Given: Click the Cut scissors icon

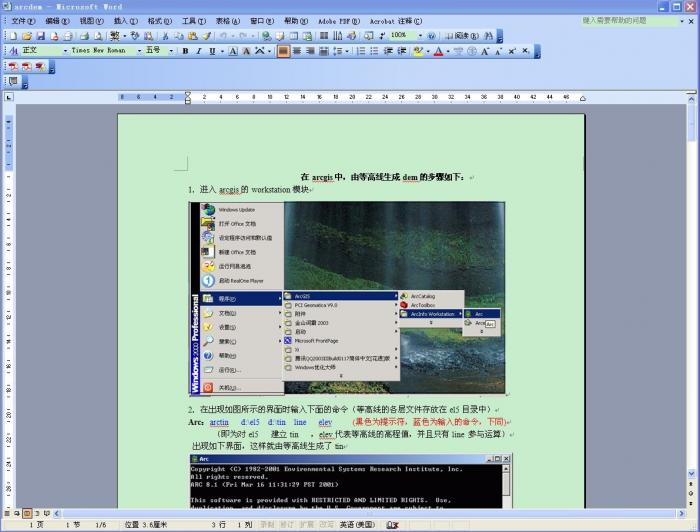Looking at the screenshot, I should 166,36.
